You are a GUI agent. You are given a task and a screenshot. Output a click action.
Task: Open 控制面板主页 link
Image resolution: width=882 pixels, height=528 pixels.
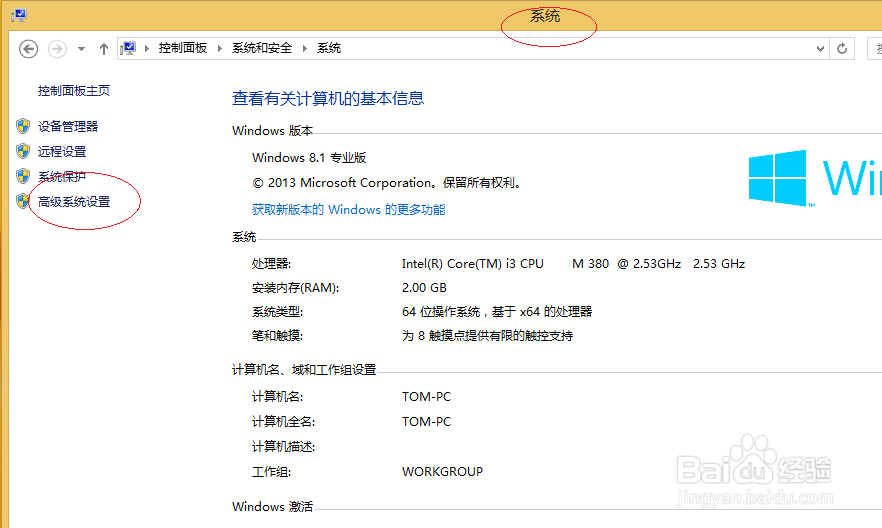74,91
